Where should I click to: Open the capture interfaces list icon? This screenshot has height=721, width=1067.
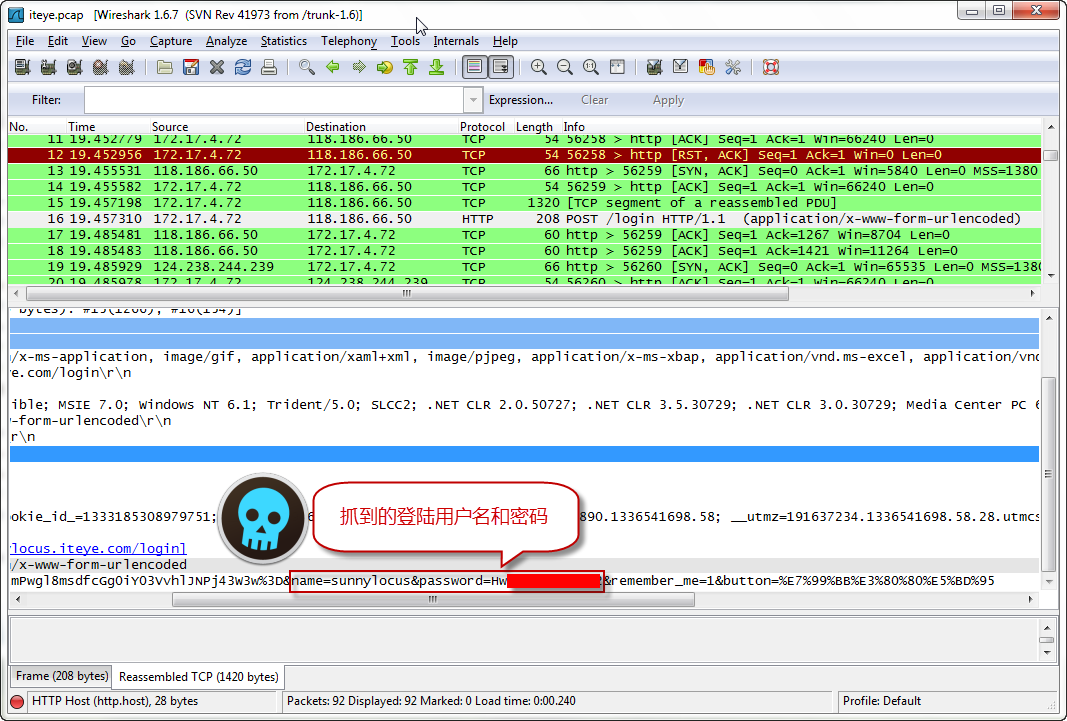[22, 67]
